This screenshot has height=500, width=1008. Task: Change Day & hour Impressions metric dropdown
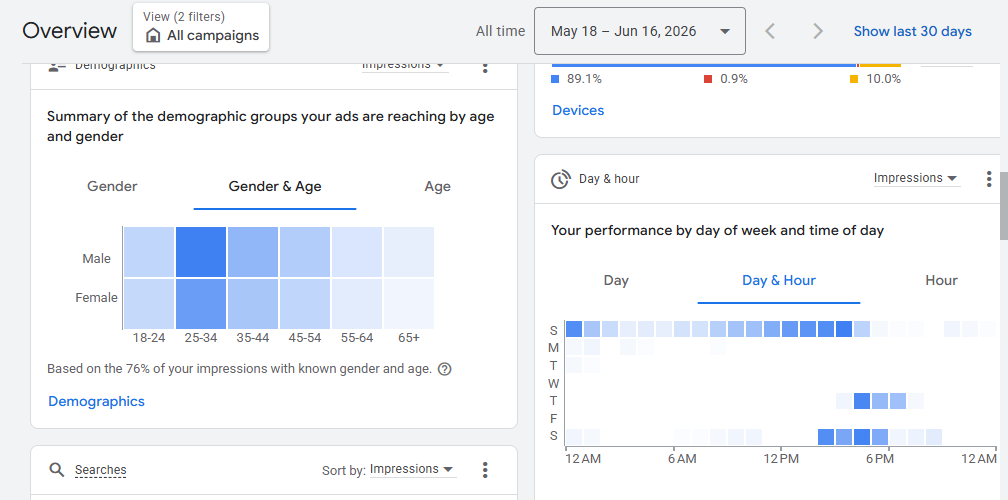click(915, 178)
